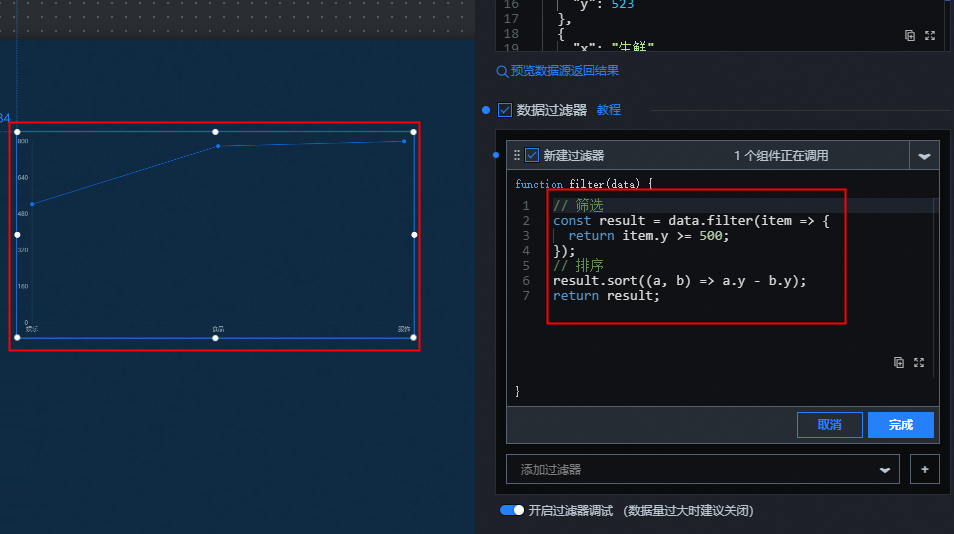Open the 添加过滤器 dropdown
Image resolution: width=954 pixels, height=534 pixels.
click(703, 470)
